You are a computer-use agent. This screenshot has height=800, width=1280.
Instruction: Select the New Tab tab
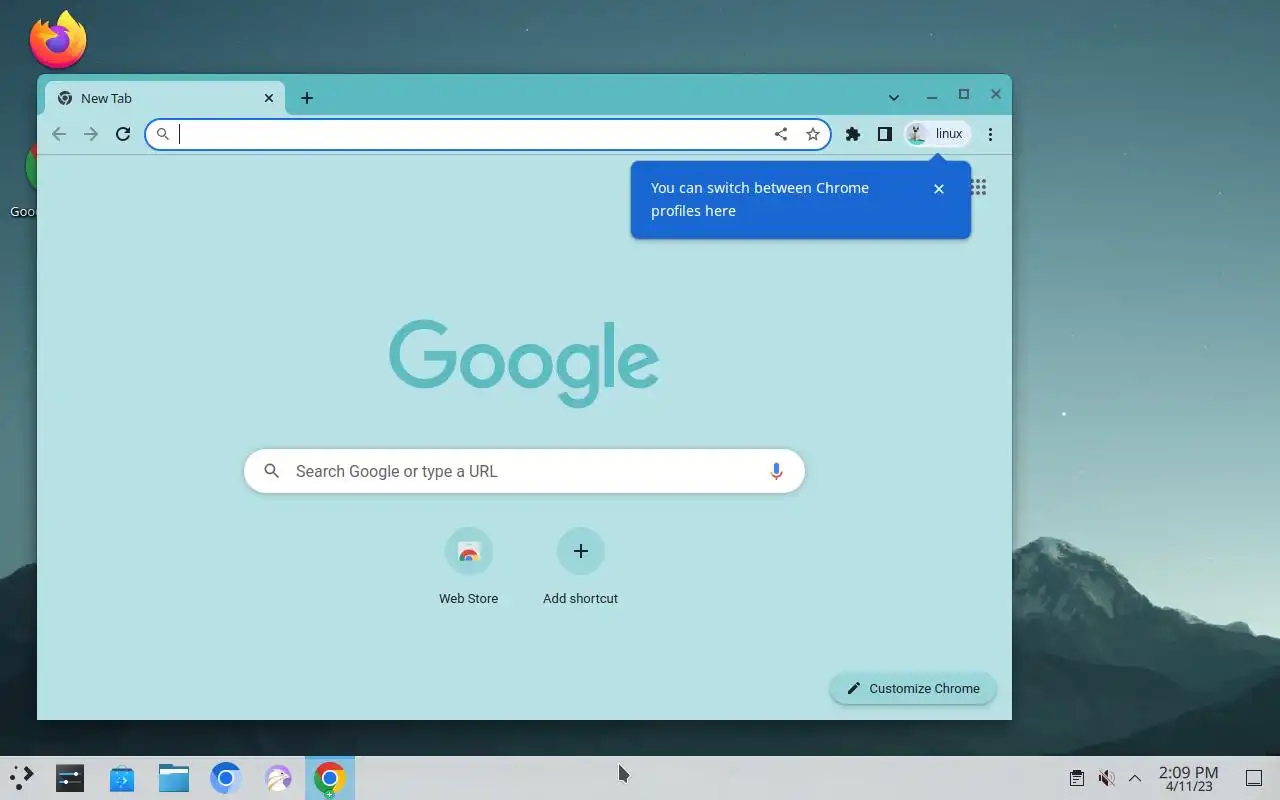165,98
